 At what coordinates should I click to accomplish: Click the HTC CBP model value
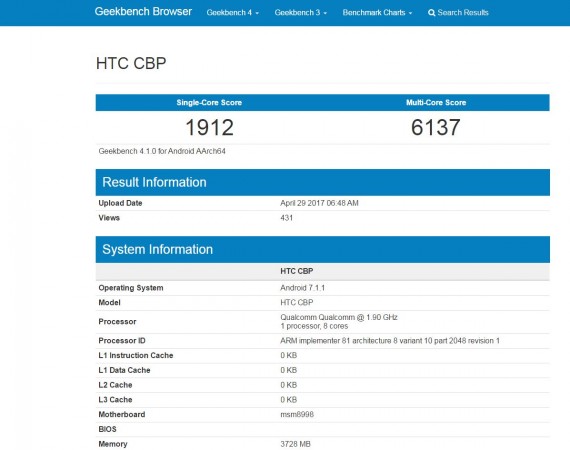[x=297, y=302]
